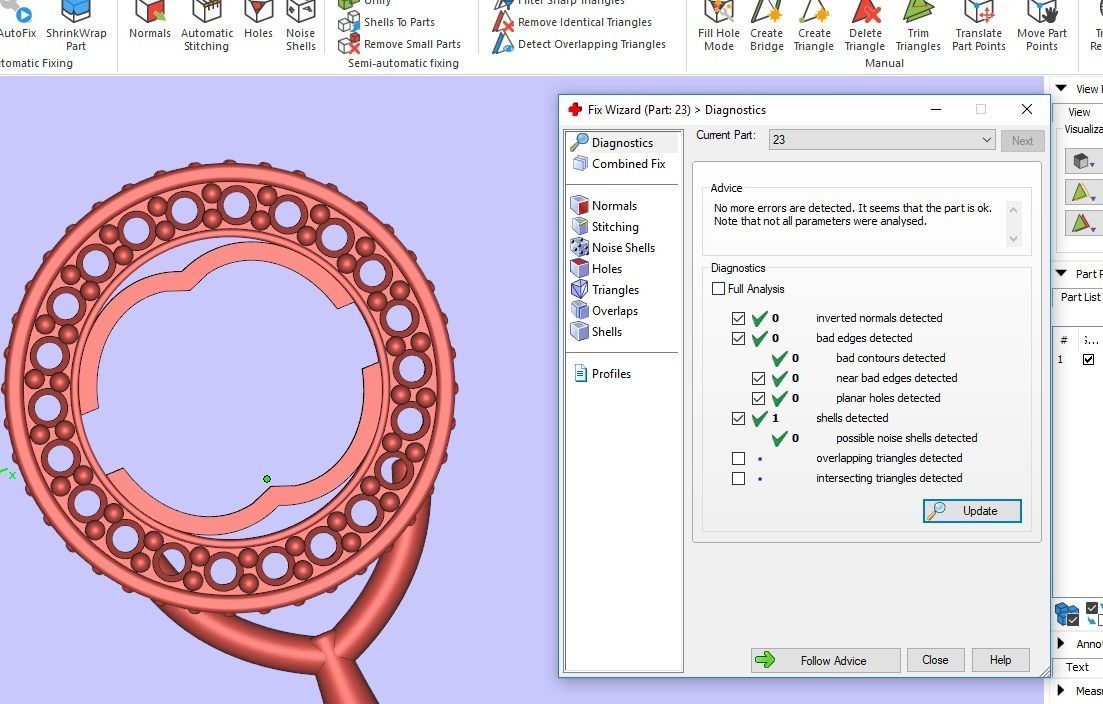Expand the Measurements section
The width and height of the screenshot is (1103, 704).
click(x=1061, y=690)
